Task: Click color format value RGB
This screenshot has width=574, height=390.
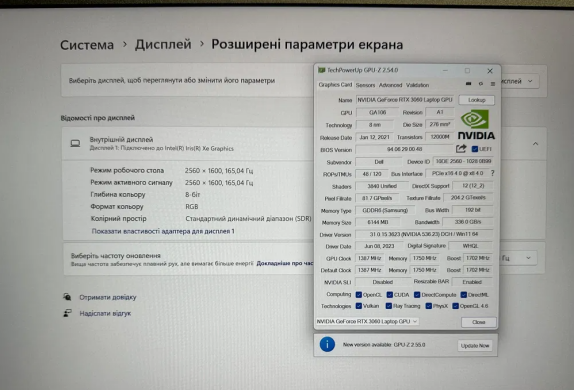Action: point(192,207)
